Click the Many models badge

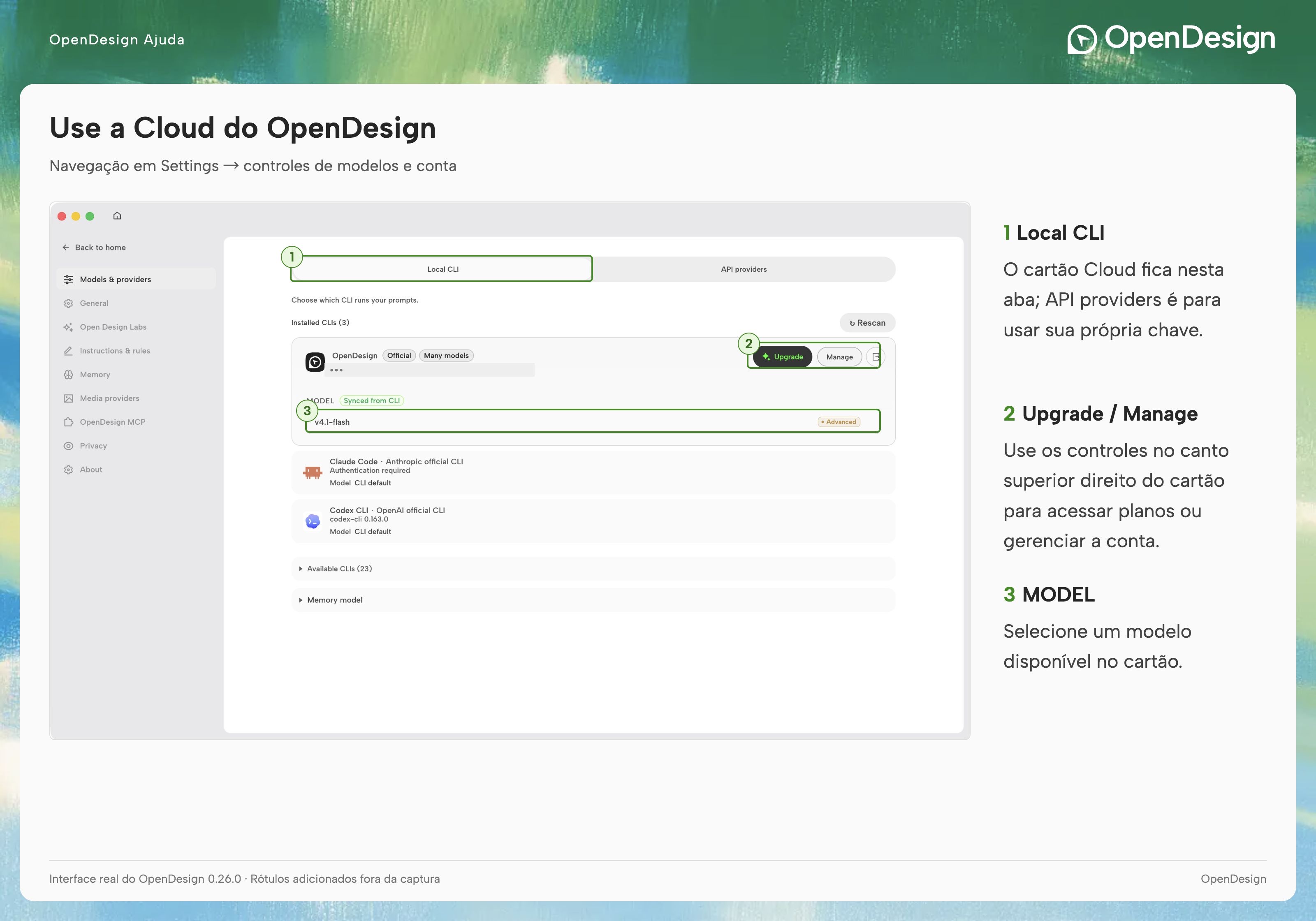[446, 356]
